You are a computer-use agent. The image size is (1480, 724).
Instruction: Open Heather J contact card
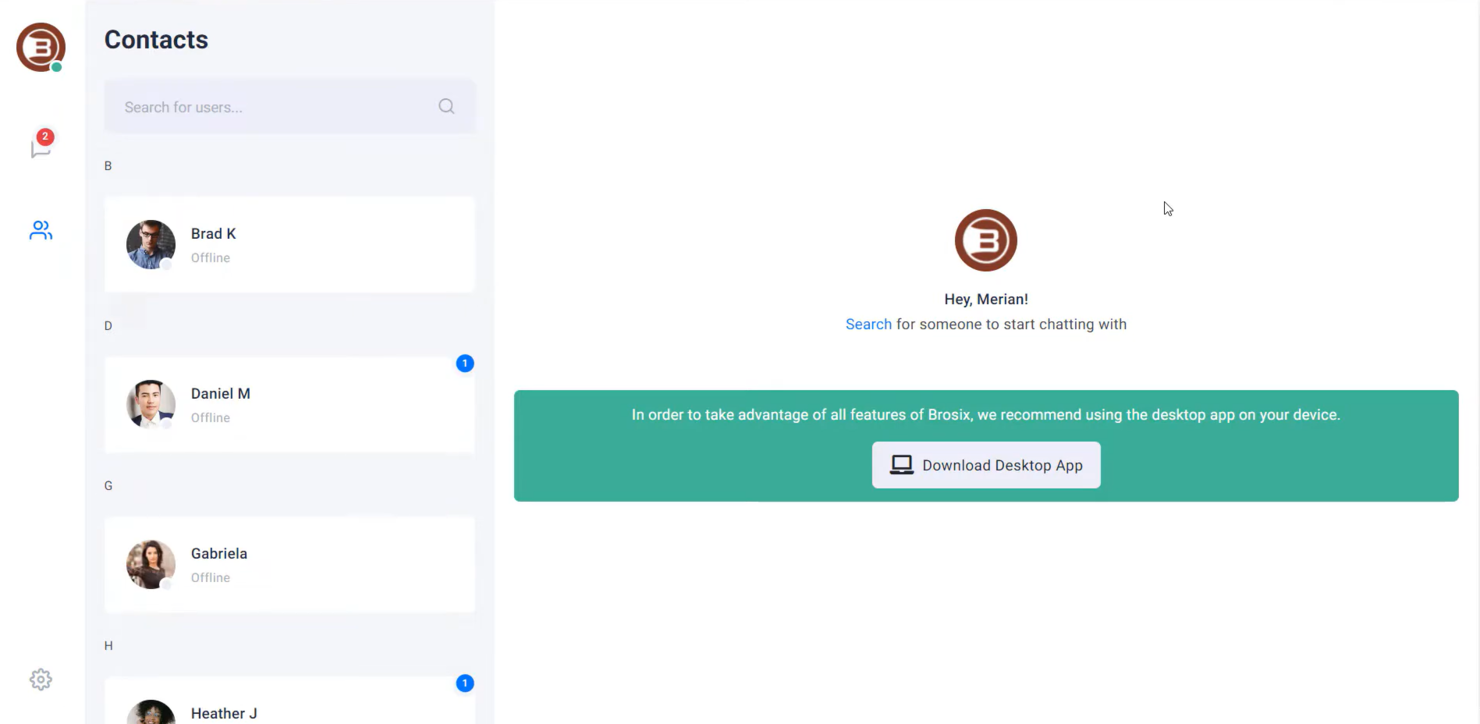(290, 701)
